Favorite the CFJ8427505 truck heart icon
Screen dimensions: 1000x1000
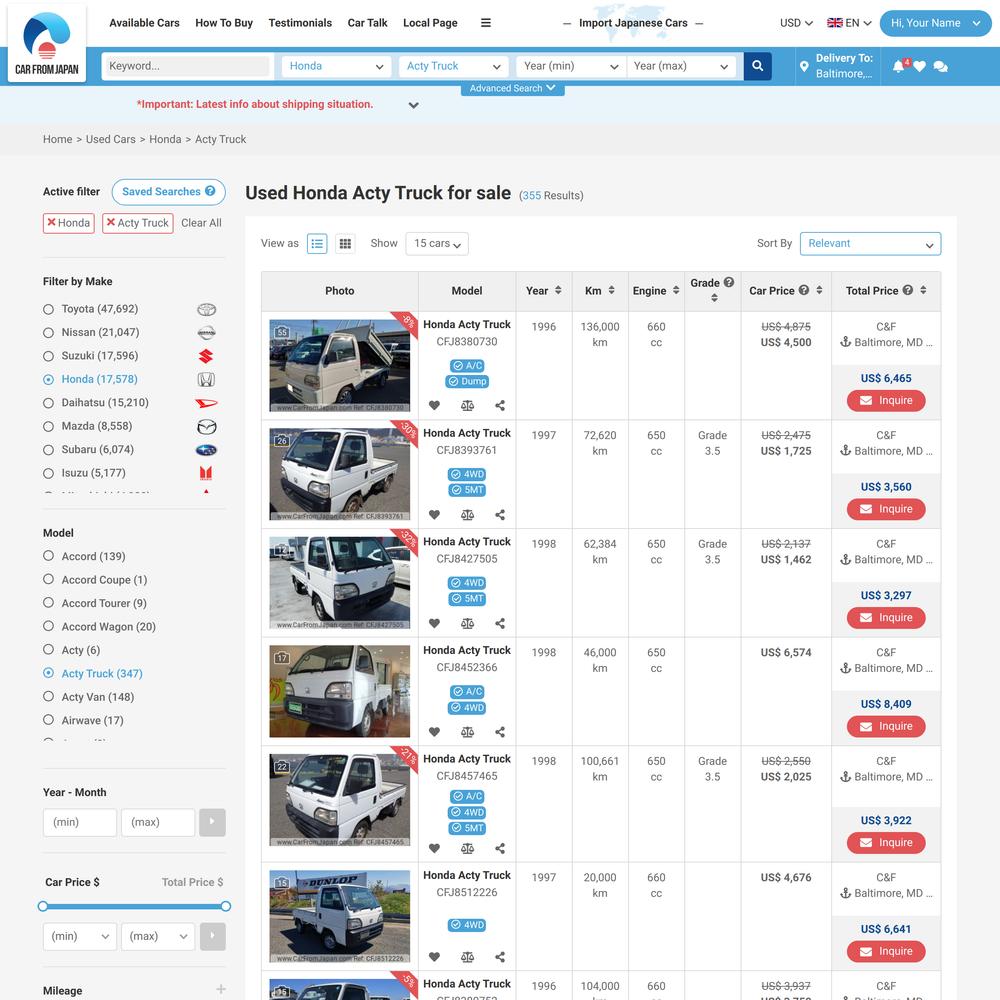click(x=434, y=623)
